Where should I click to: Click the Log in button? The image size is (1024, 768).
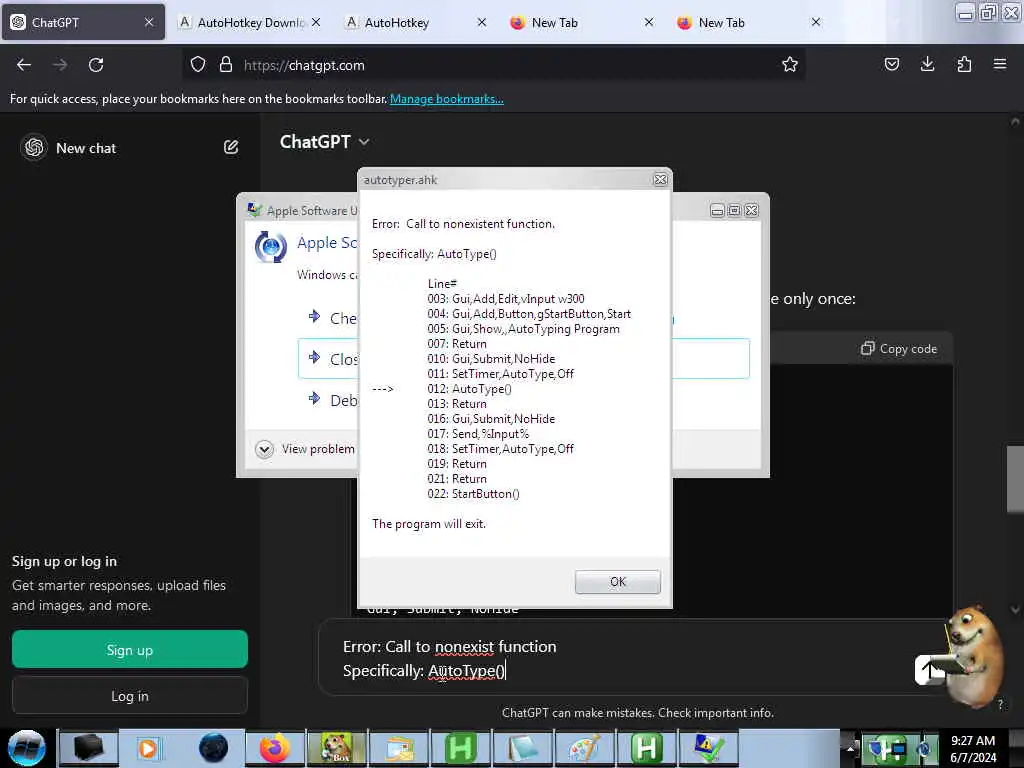click(x=130, y=696)
